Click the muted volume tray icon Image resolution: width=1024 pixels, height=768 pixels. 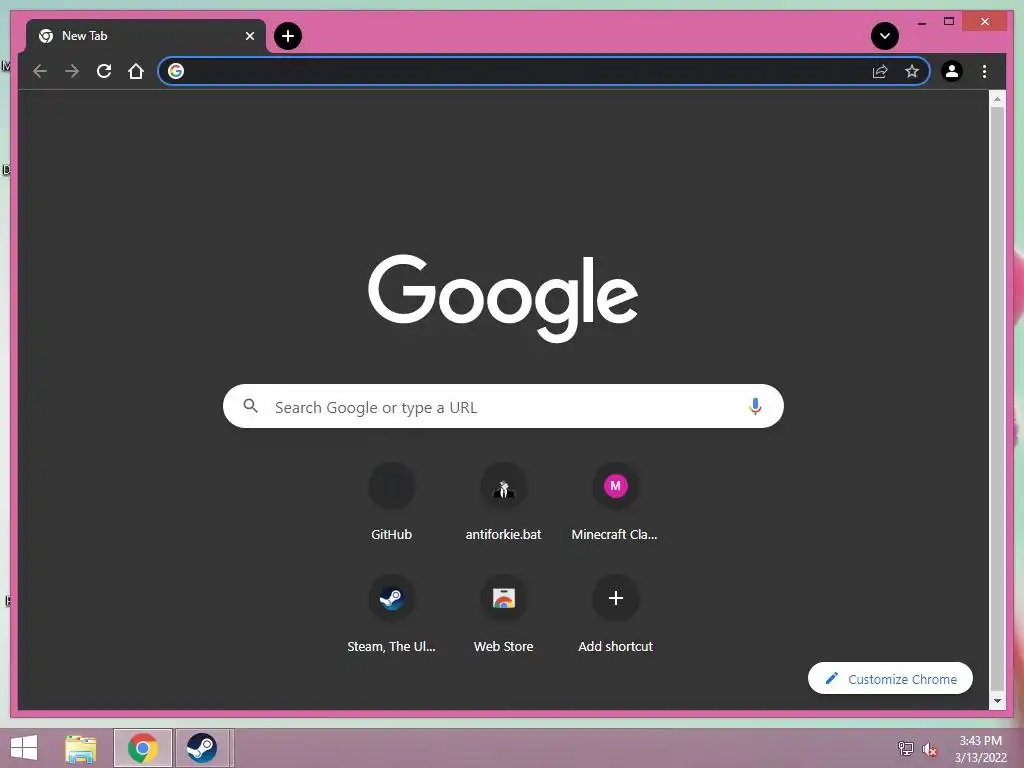coord(929,749)
